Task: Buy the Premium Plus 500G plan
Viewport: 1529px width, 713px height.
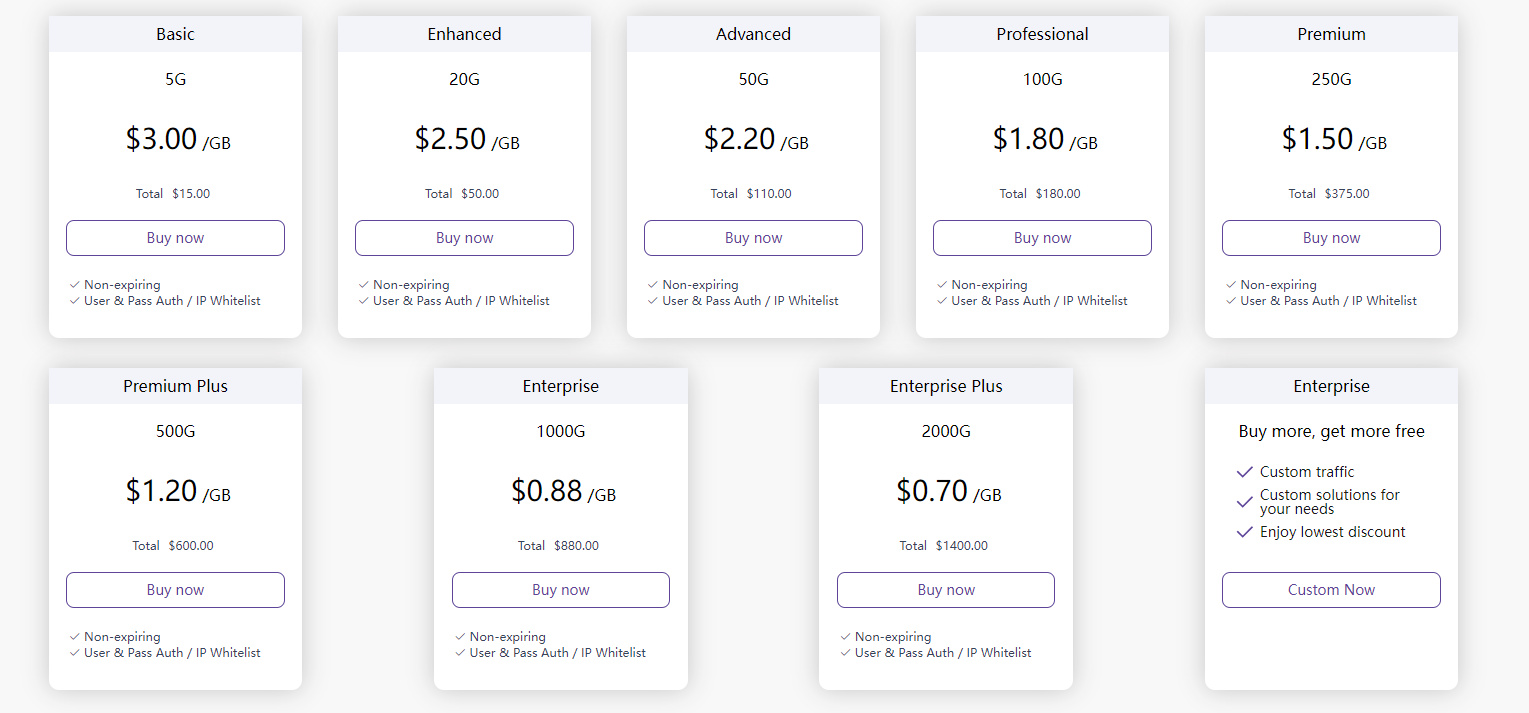Action: (175, 590)
